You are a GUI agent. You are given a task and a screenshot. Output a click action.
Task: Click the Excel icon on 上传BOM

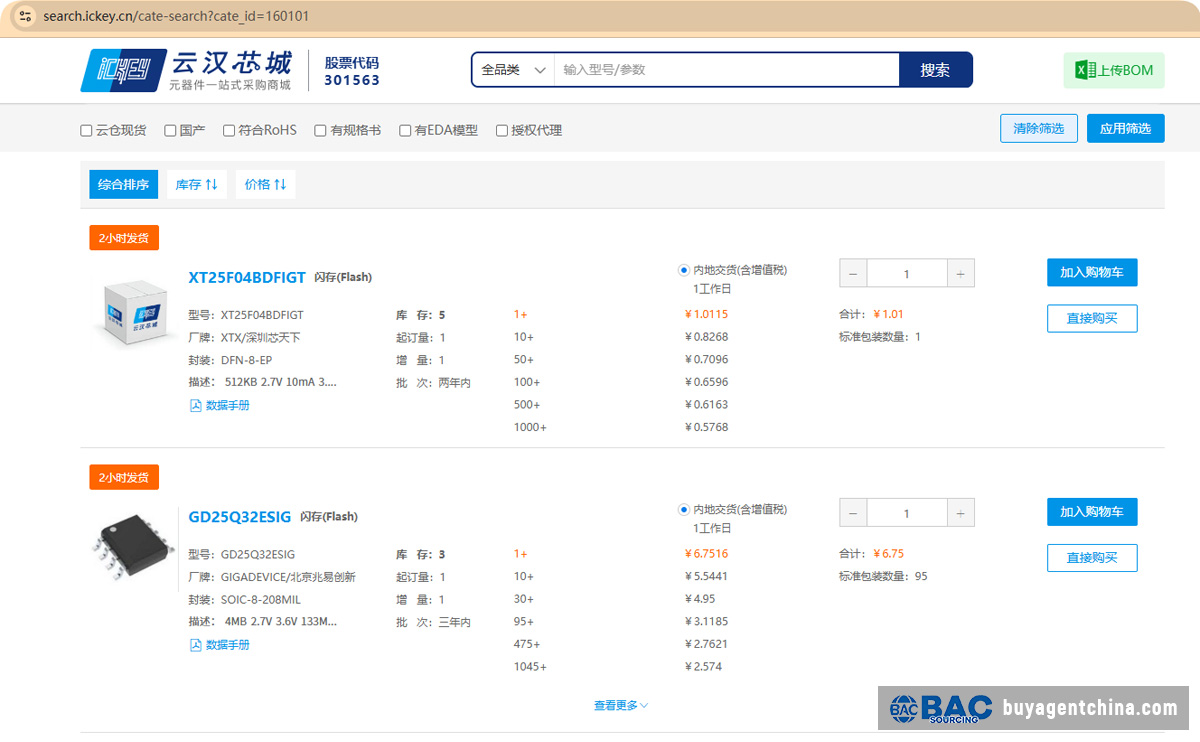click(1084, 70)
